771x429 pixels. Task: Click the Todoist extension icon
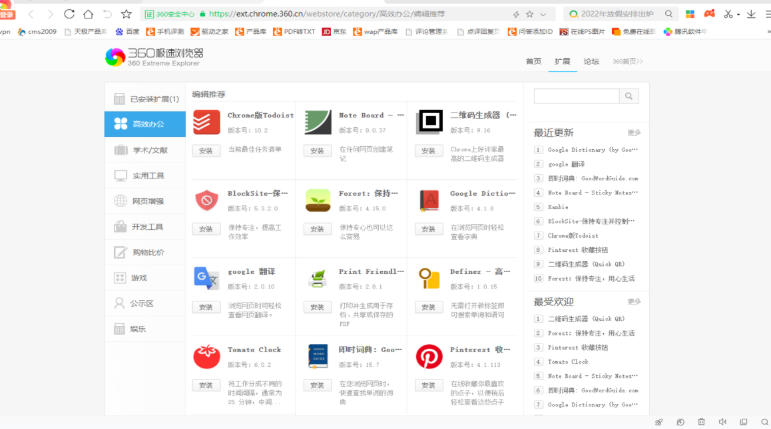pyautogui.click(x=207, y=122)
